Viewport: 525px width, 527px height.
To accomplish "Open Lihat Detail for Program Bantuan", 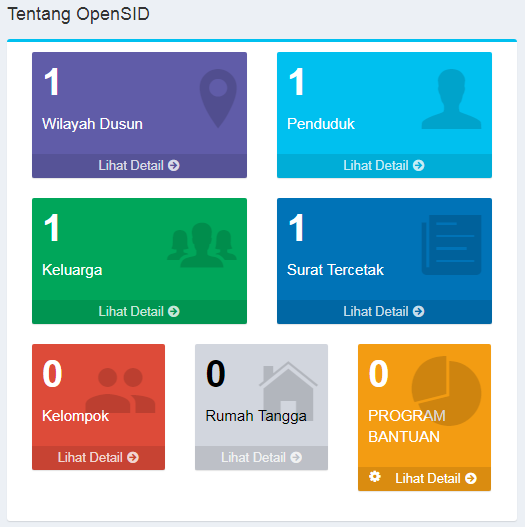I will (x=436, y=478).
